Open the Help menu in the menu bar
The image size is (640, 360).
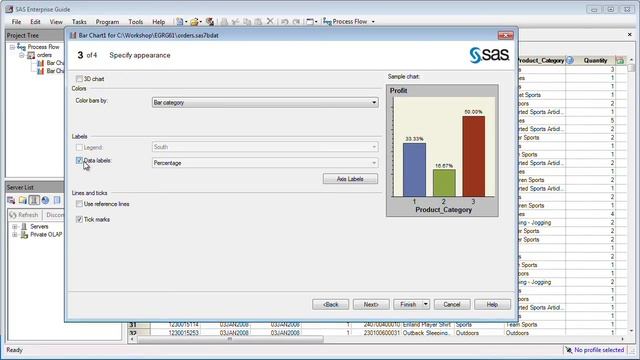(x=158, y=22)
